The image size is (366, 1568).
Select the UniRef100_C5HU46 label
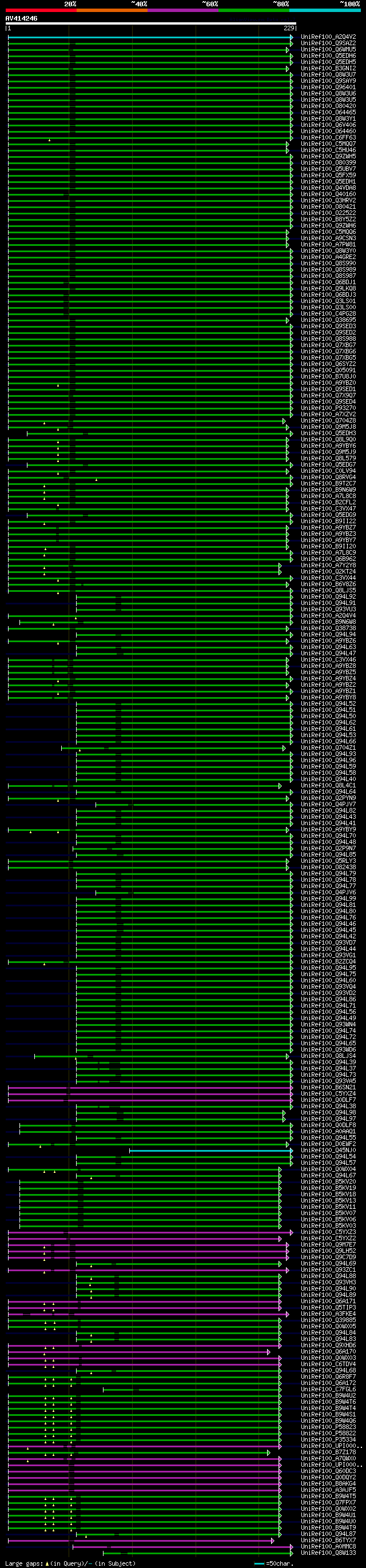pyautogui.click(x=328, y=150)
